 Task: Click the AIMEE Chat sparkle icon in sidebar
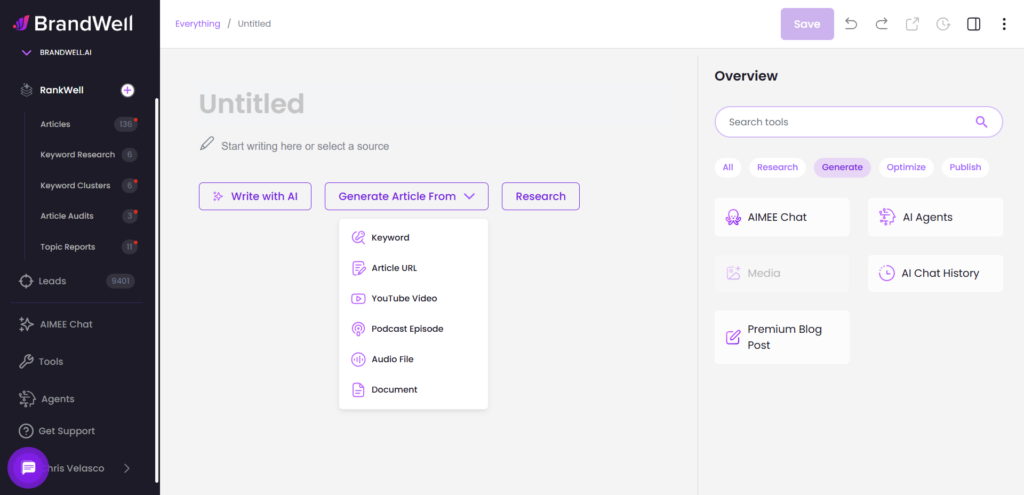pos(26,324)
